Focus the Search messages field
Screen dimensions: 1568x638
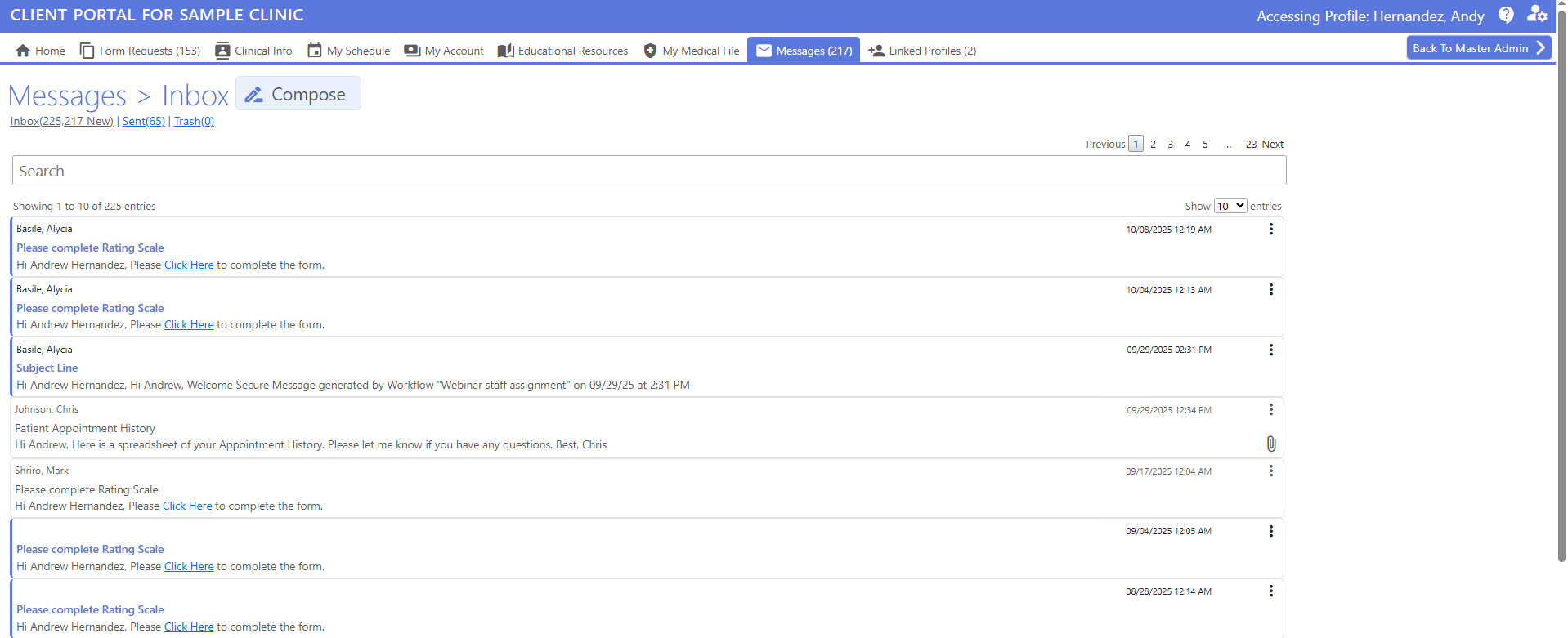(x=649, y=171)
